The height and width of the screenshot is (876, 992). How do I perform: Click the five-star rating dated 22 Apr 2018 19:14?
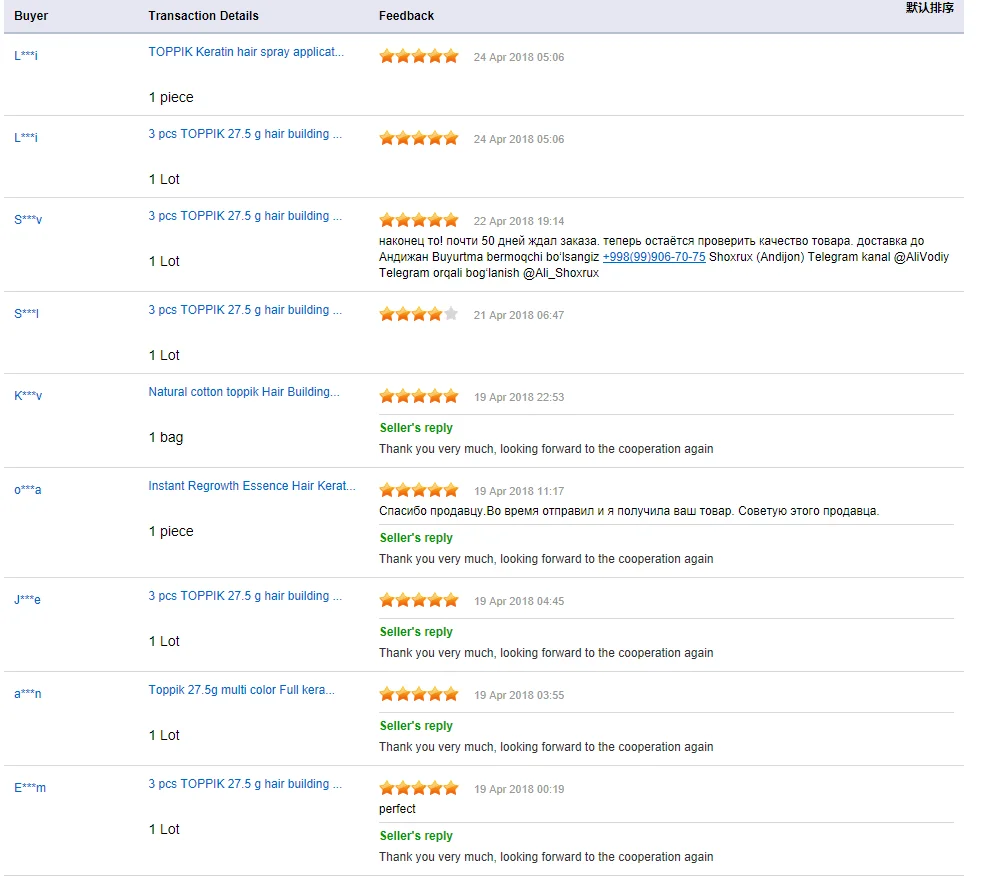coord(419,220)
